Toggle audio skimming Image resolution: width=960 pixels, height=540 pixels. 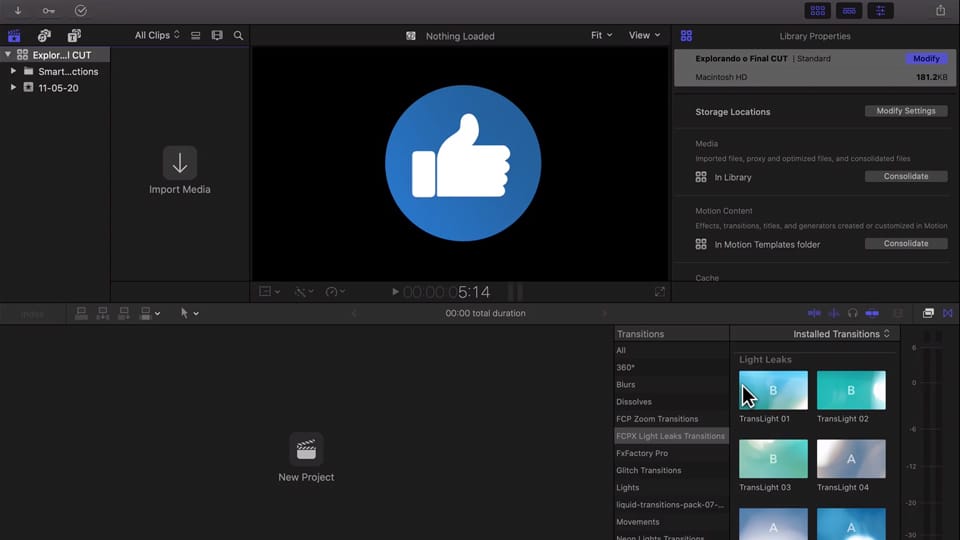(x=833, y=313)
